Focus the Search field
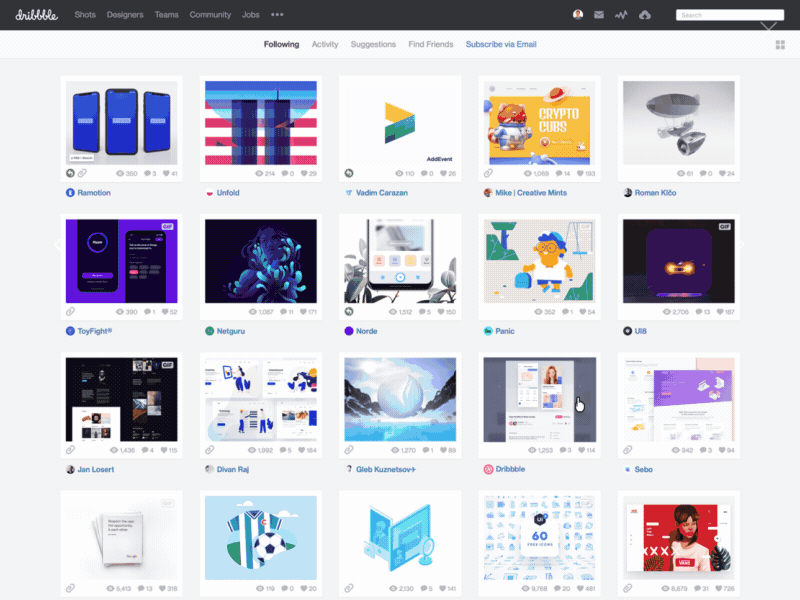The width and height of the screenshot is (800, 600). [x=730, y=15]
